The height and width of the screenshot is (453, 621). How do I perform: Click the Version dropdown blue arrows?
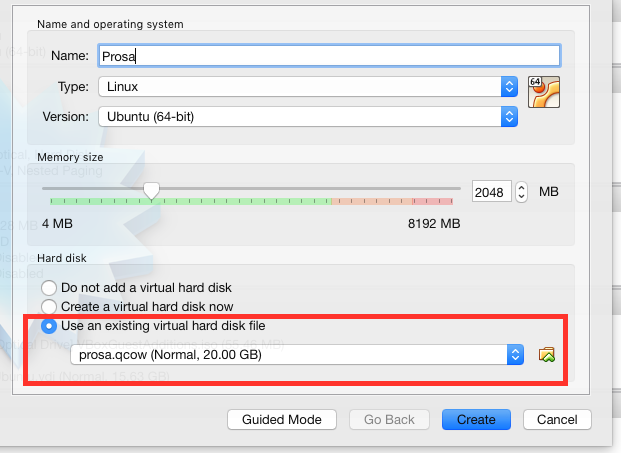(x=509, y=116)
